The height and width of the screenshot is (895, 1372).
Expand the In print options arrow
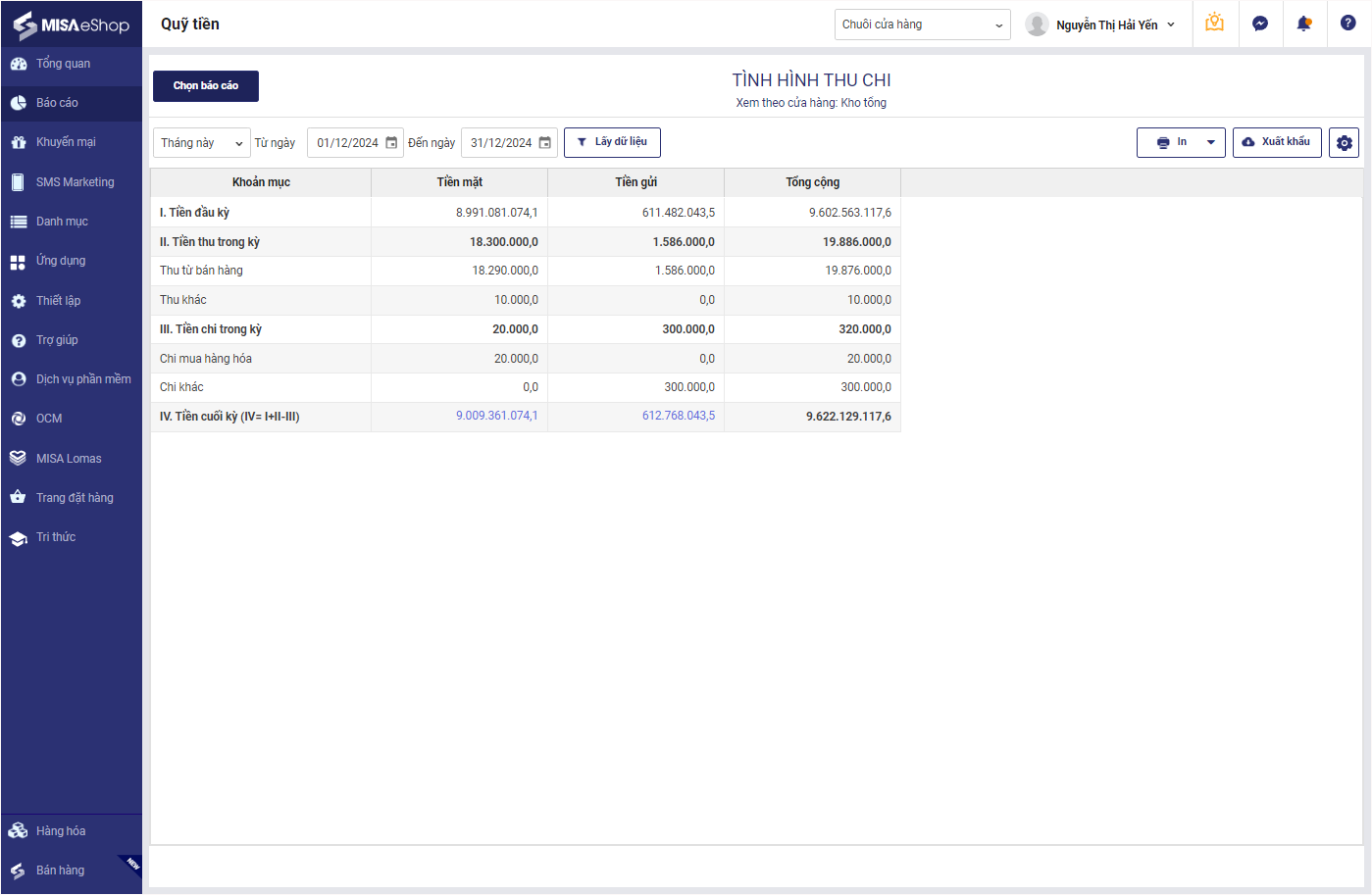(1210, 143)
